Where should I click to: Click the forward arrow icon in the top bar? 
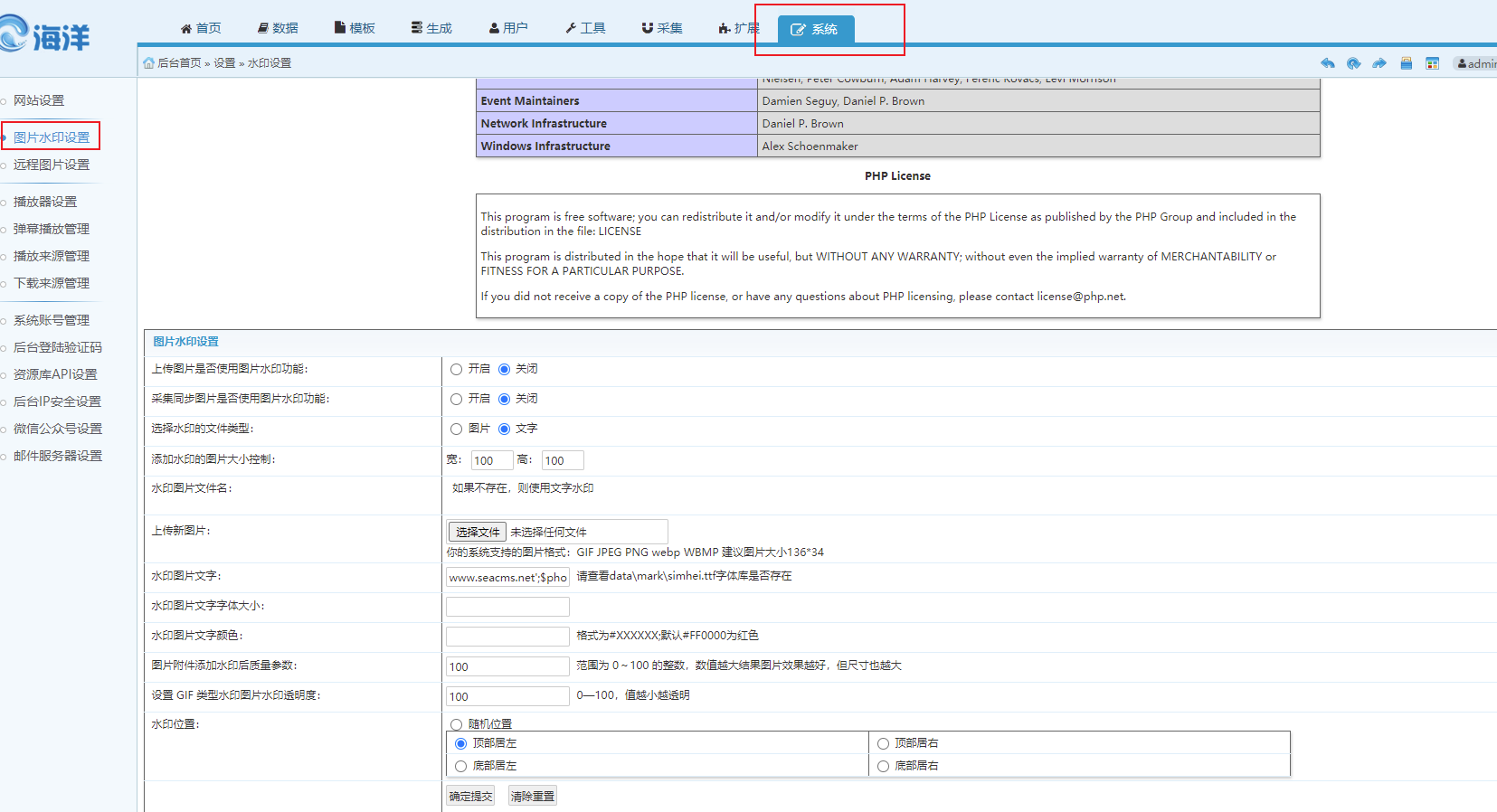pos(1379,63)
